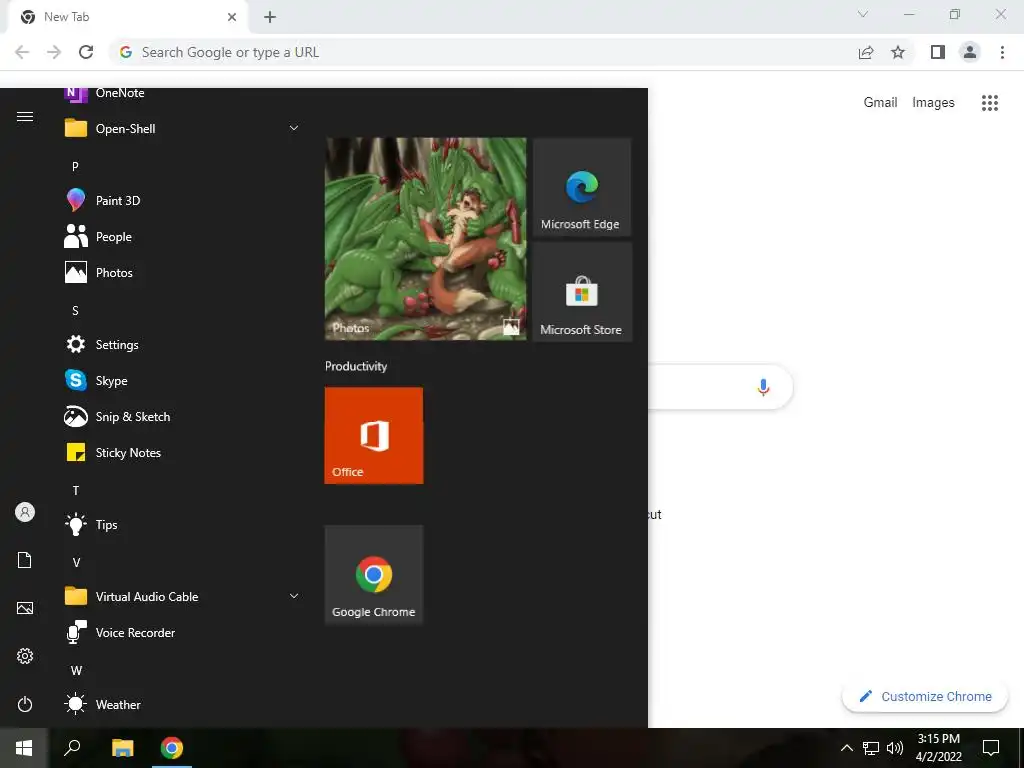
Task: Launch the Office tile
Action: pyautogui.click(x=374, y=436)
